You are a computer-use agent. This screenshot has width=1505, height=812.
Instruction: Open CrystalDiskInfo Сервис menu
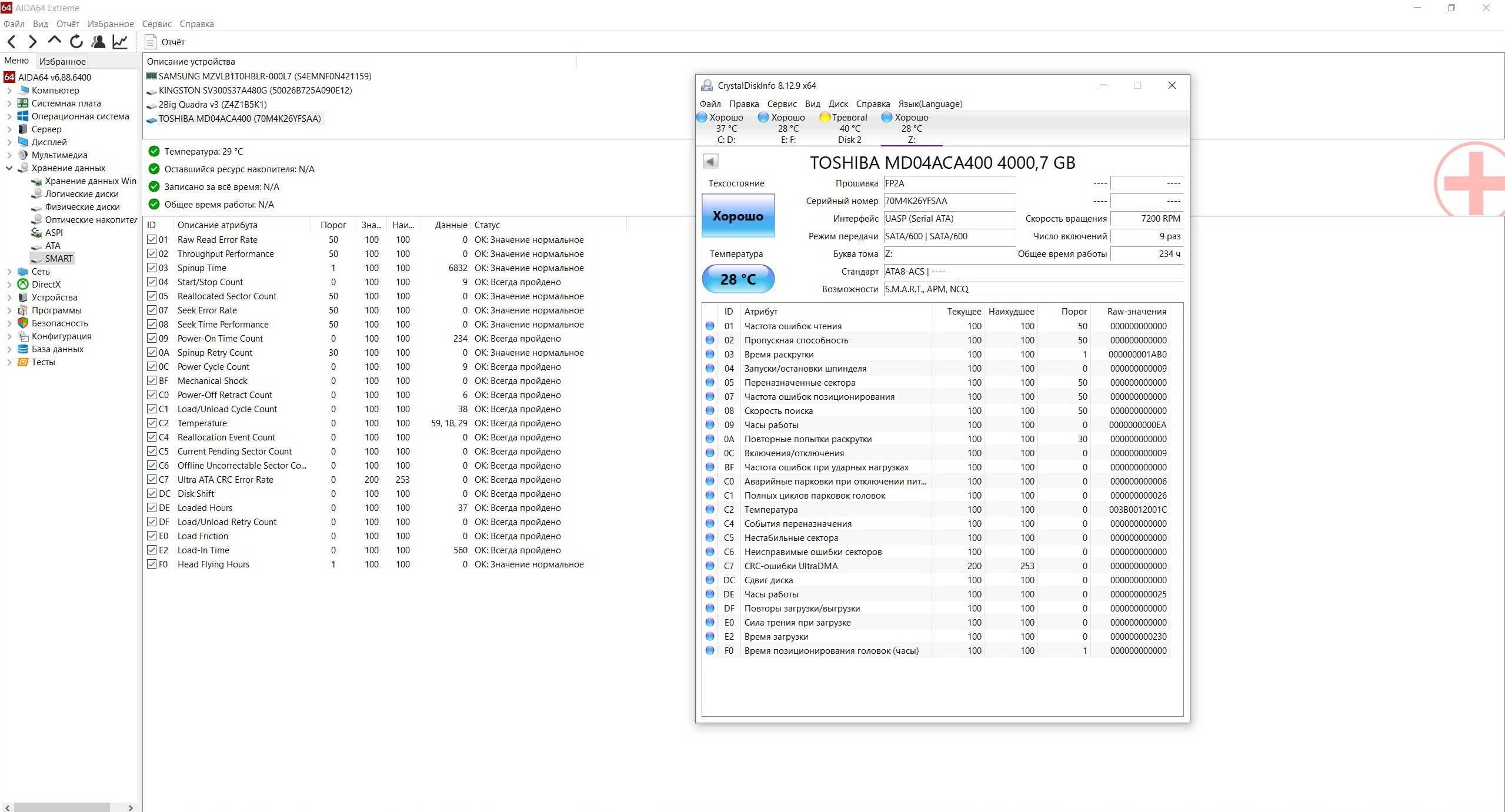click(782, 103)
